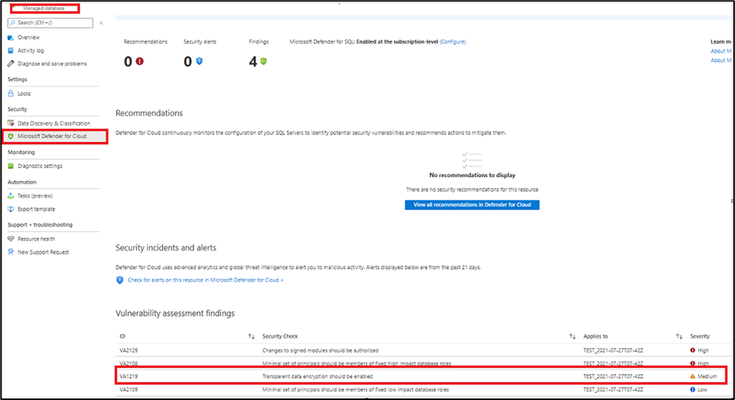Click the Data Discovery & Classification icon

point(11,123)
